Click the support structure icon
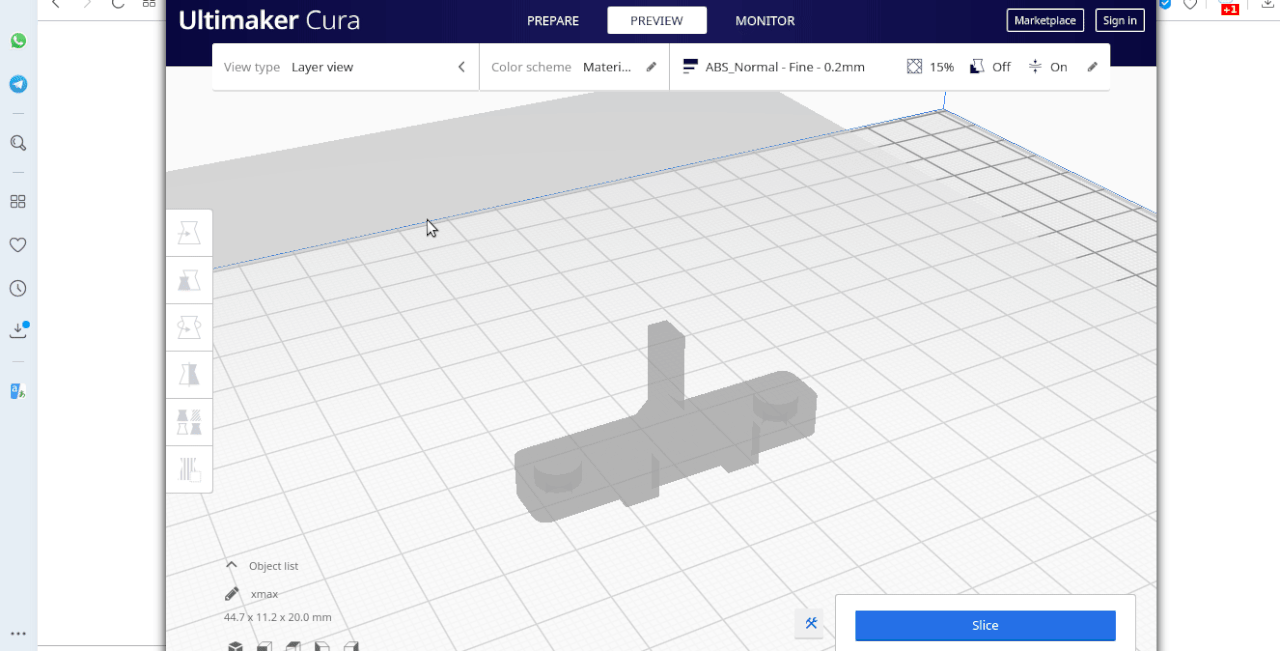The height and width of the screenshot is (651, 1280). coord(977,67)
